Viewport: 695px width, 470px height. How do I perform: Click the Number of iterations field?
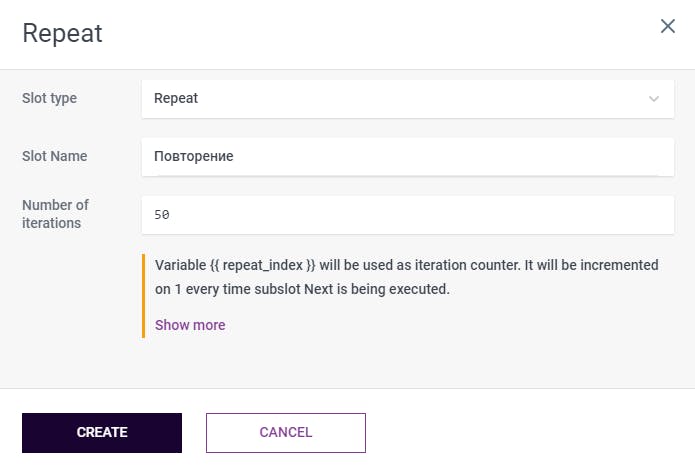point(408,215)
